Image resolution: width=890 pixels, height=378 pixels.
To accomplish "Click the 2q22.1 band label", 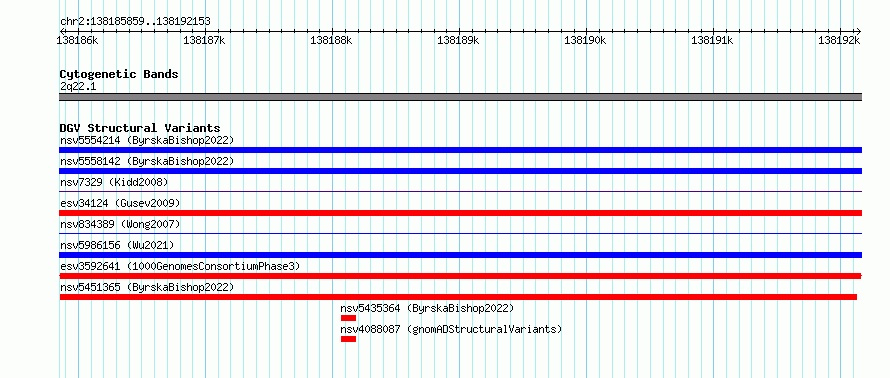I will click(x=78, y=86).
